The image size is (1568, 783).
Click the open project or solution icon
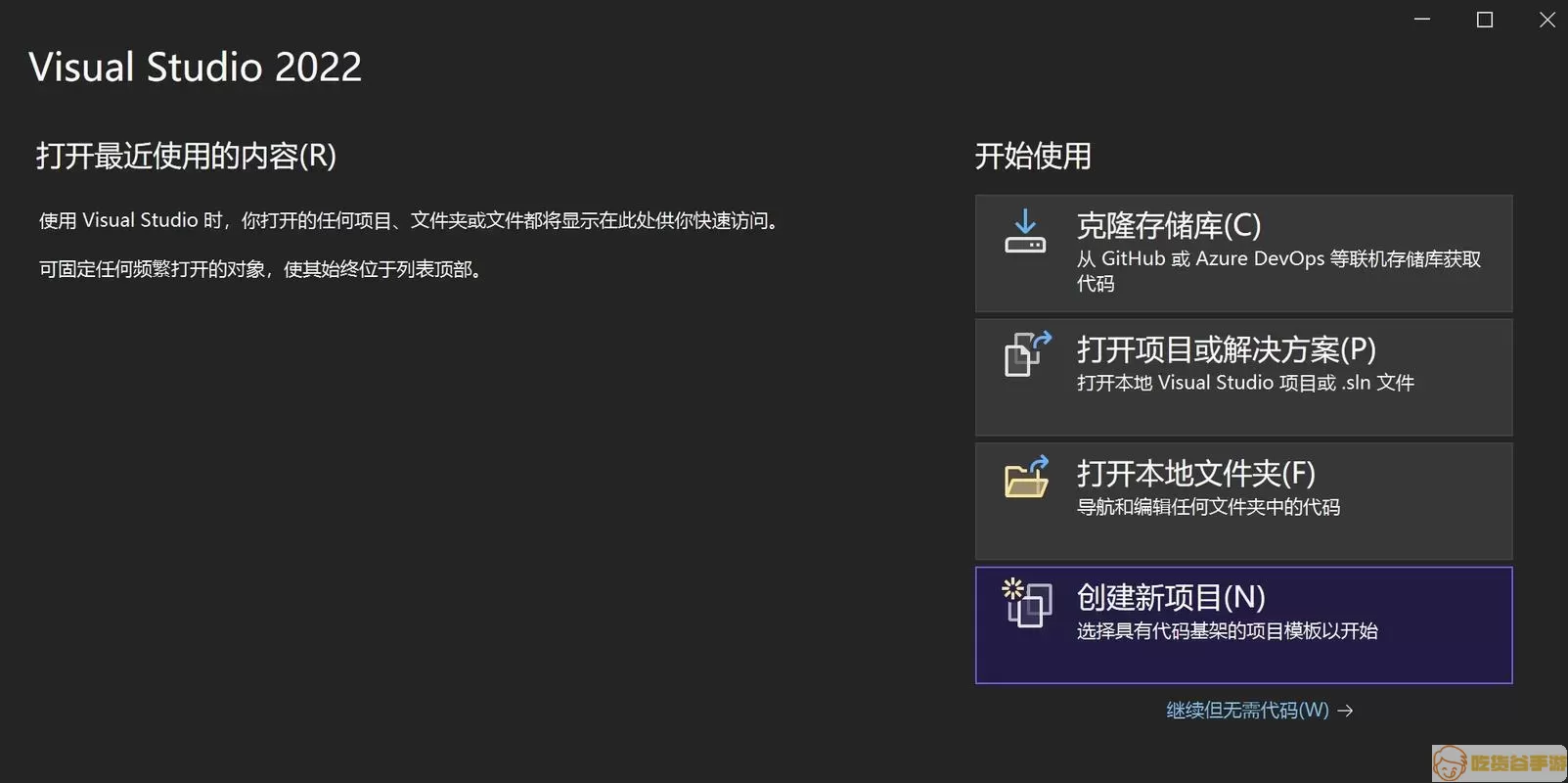[1027, 353]
